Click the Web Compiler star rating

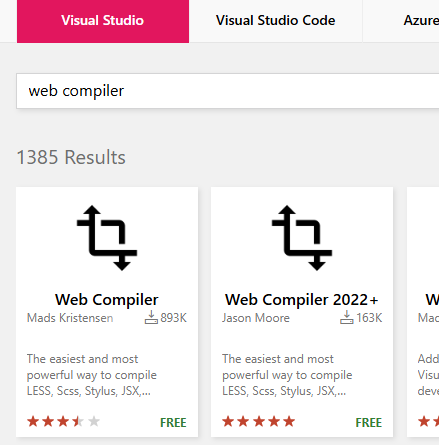click(x=63, y=422)
